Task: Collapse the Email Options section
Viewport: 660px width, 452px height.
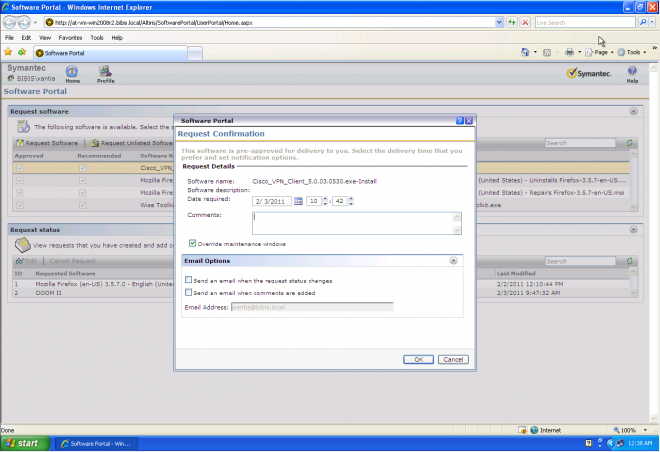Action: (453, 261)
